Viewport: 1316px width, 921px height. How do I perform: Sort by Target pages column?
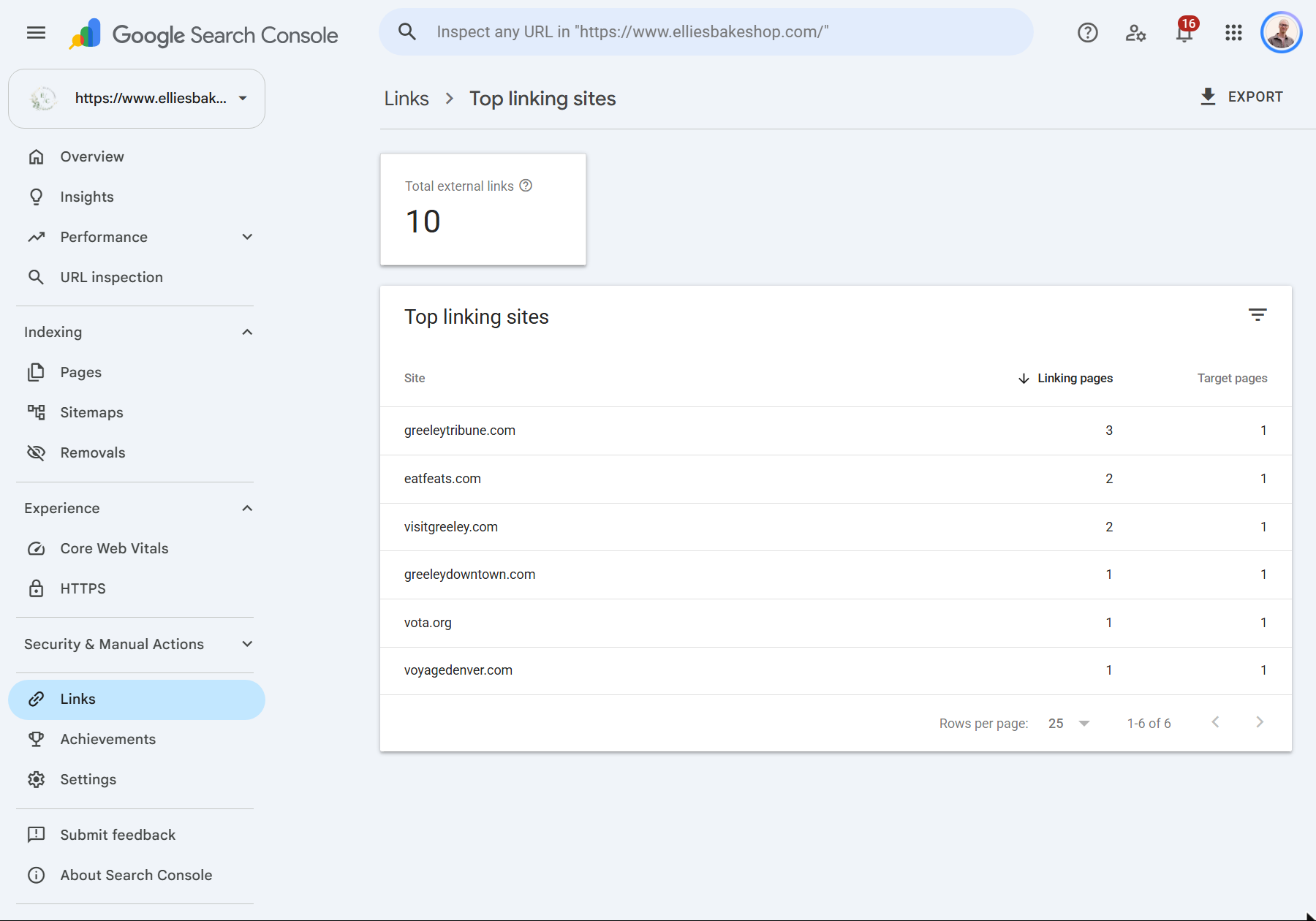click(x=1232, y=378)
